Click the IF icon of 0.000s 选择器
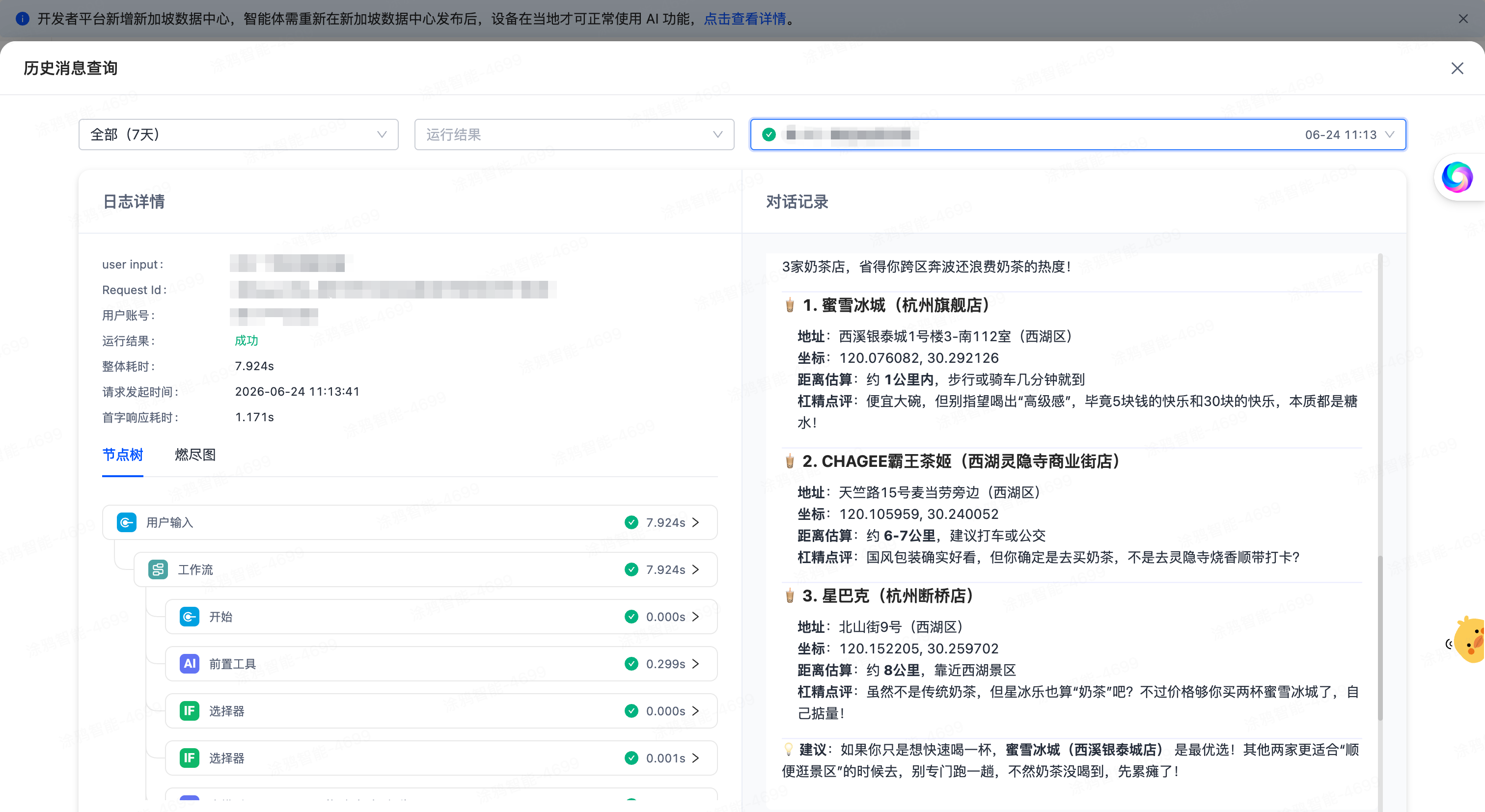 tap(189, 710)
